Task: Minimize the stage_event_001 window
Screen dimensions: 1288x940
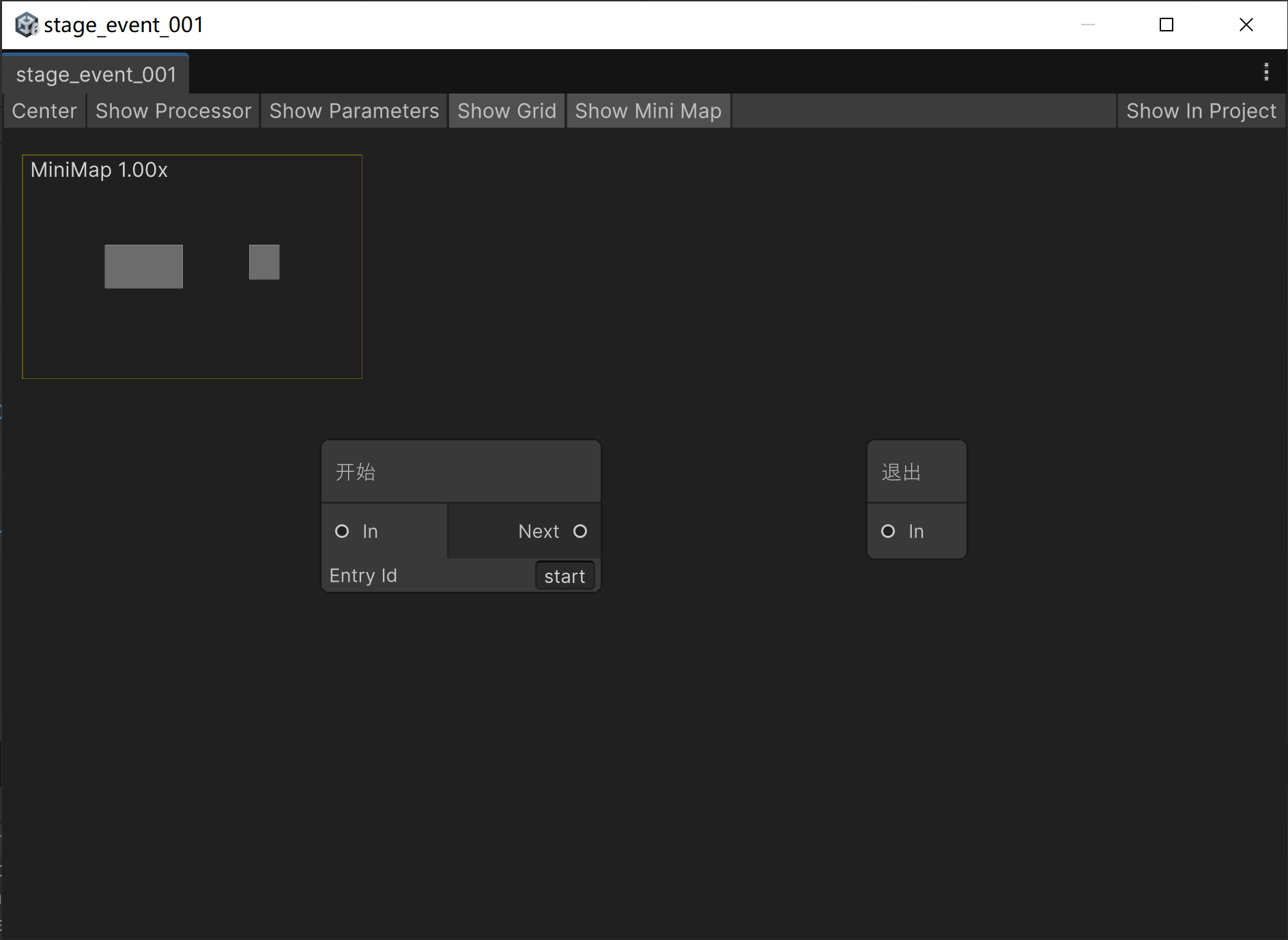Action: pos(1088,25)
